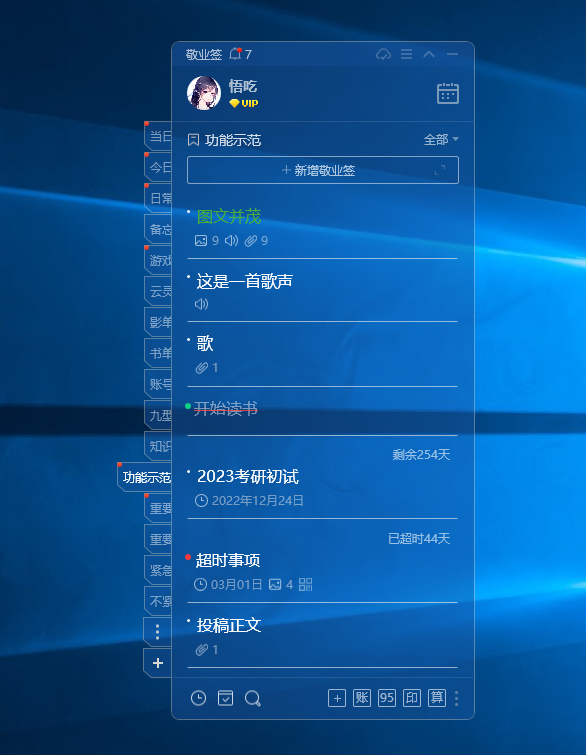Click the 印 tool icon
Image resolution: width=586 pixels, height=755 pixels.
[x=412, y=698]
